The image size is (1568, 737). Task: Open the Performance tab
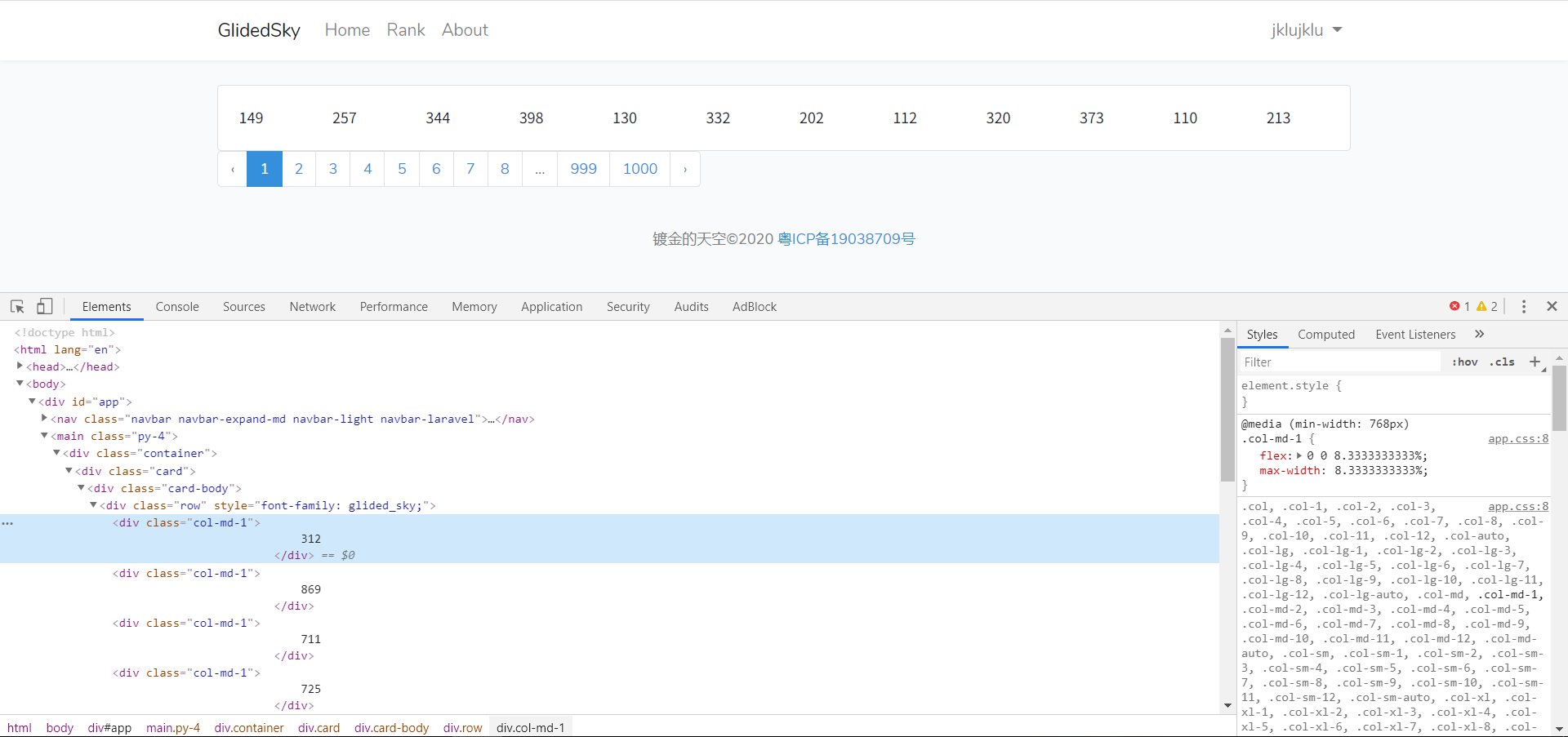click(394, 307)
